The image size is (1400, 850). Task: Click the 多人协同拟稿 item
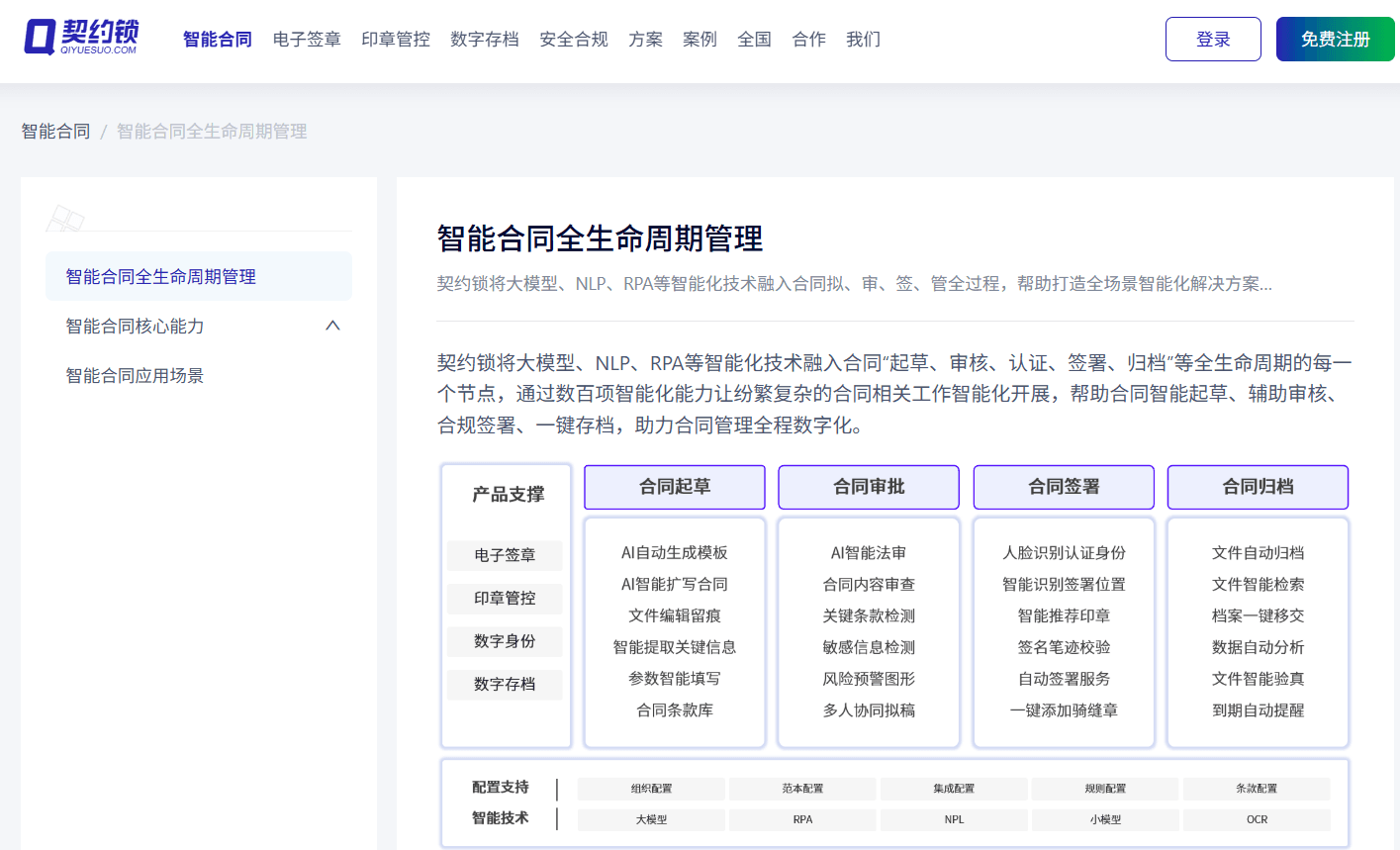point(869,710)
